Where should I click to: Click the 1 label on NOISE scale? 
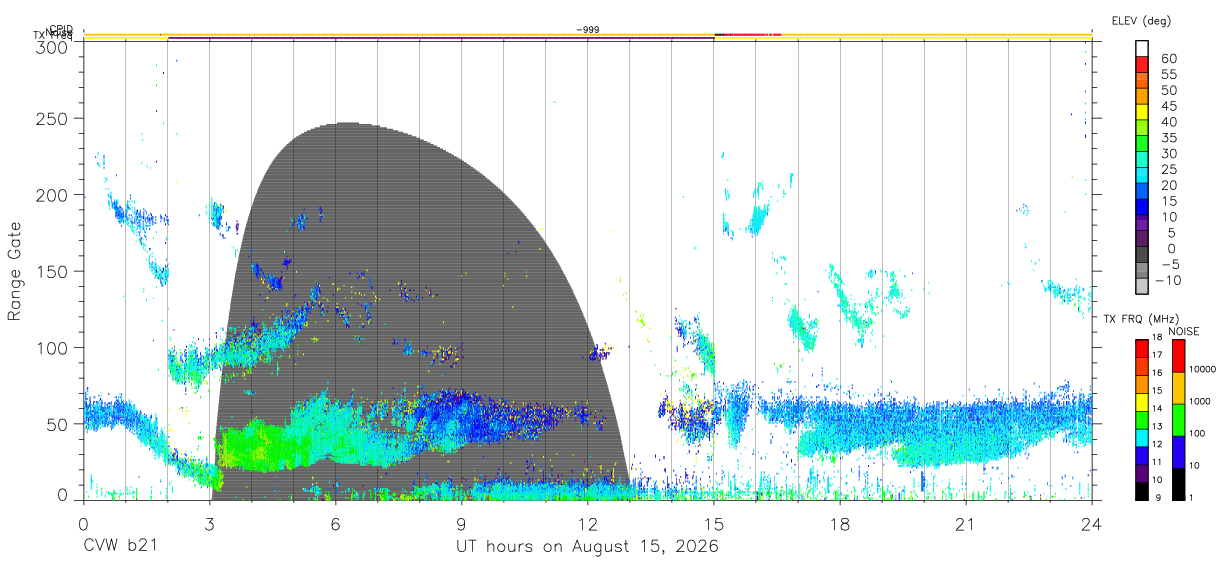(x=1193, y=497)
